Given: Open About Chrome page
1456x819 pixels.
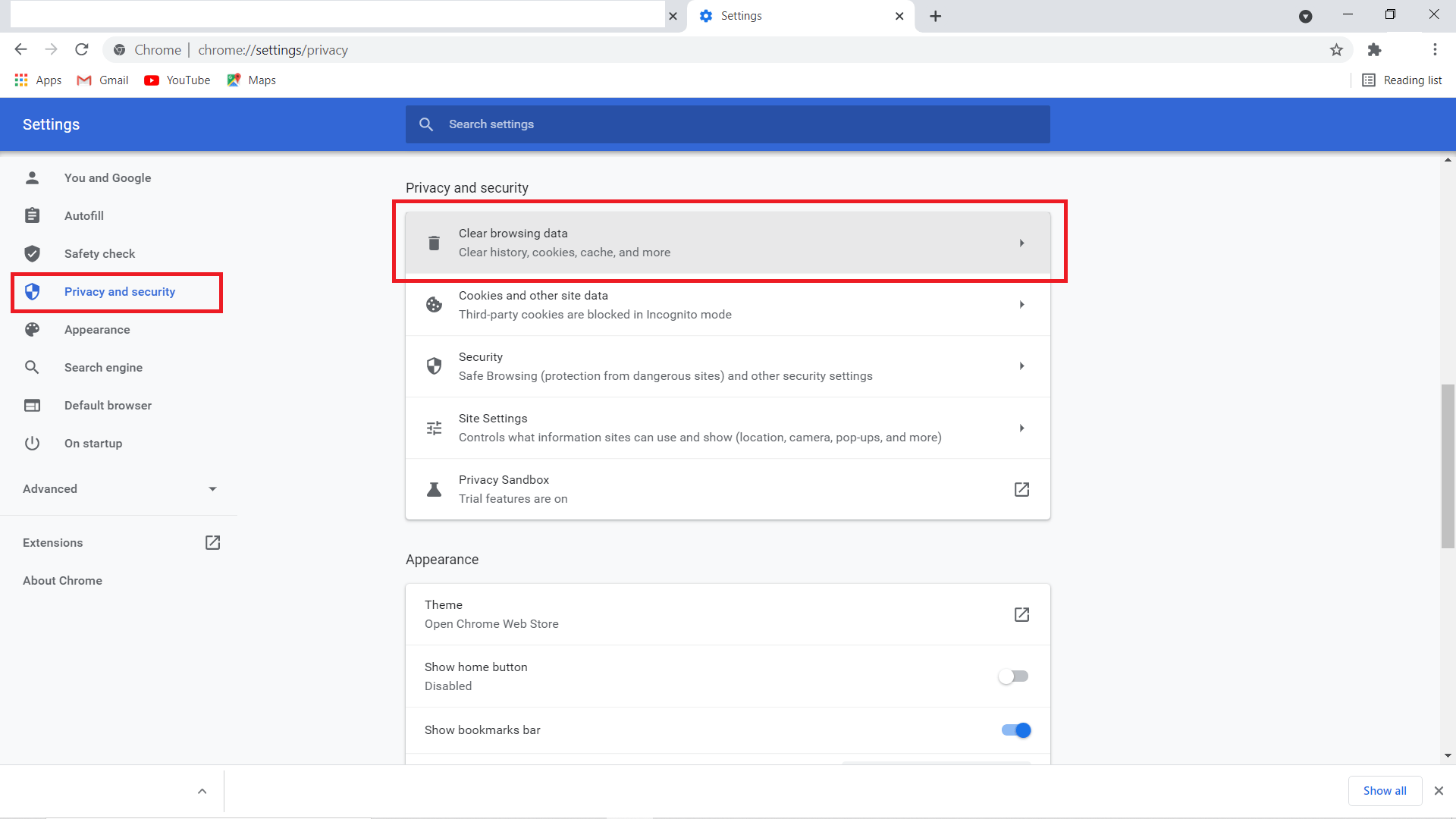Looking at the screenshot, I should click(62, 580).
